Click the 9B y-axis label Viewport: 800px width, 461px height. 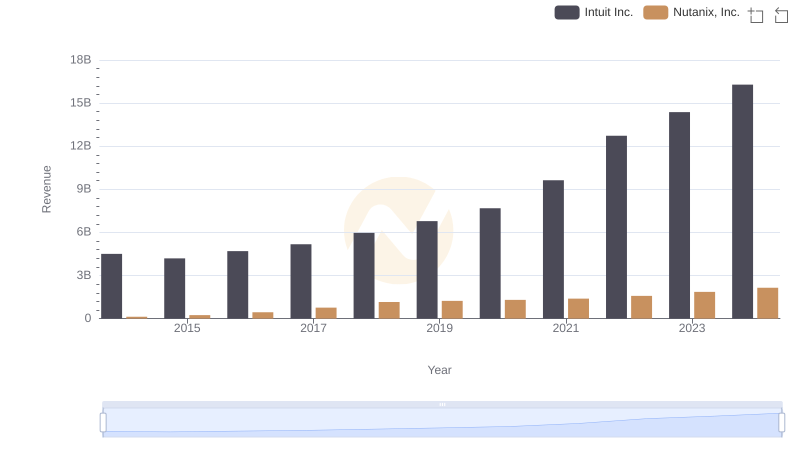[84, 189]
